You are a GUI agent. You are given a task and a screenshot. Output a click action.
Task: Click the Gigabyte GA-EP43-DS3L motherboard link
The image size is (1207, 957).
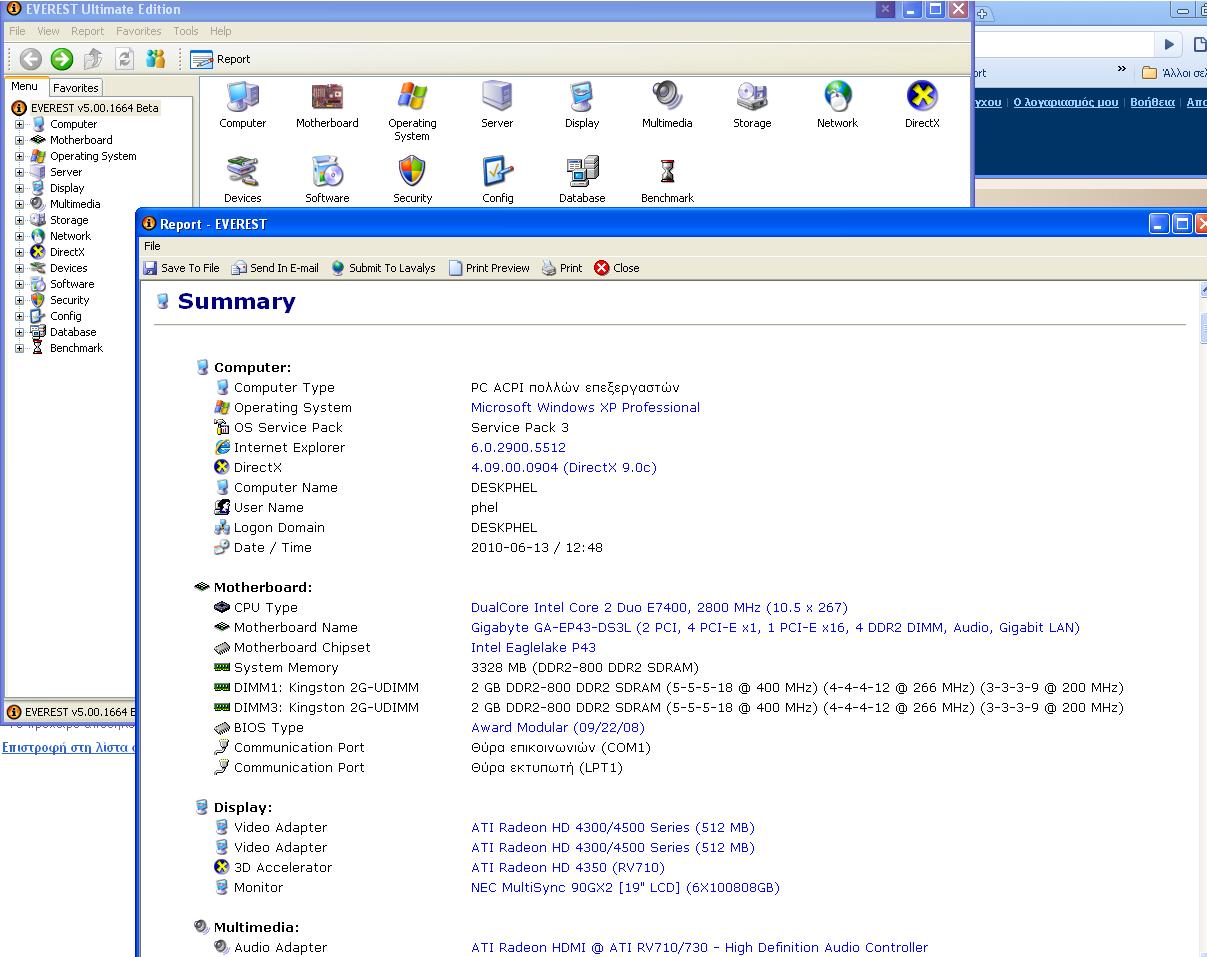pyautogui.click(x=775, y=628)
